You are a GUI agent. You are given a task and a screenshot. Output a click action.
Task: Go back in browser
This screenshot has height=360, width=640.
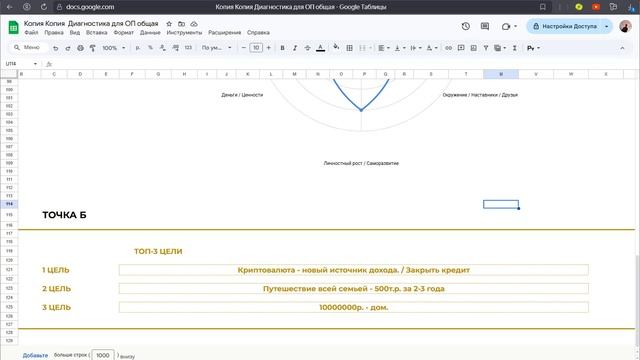[9, 7]
